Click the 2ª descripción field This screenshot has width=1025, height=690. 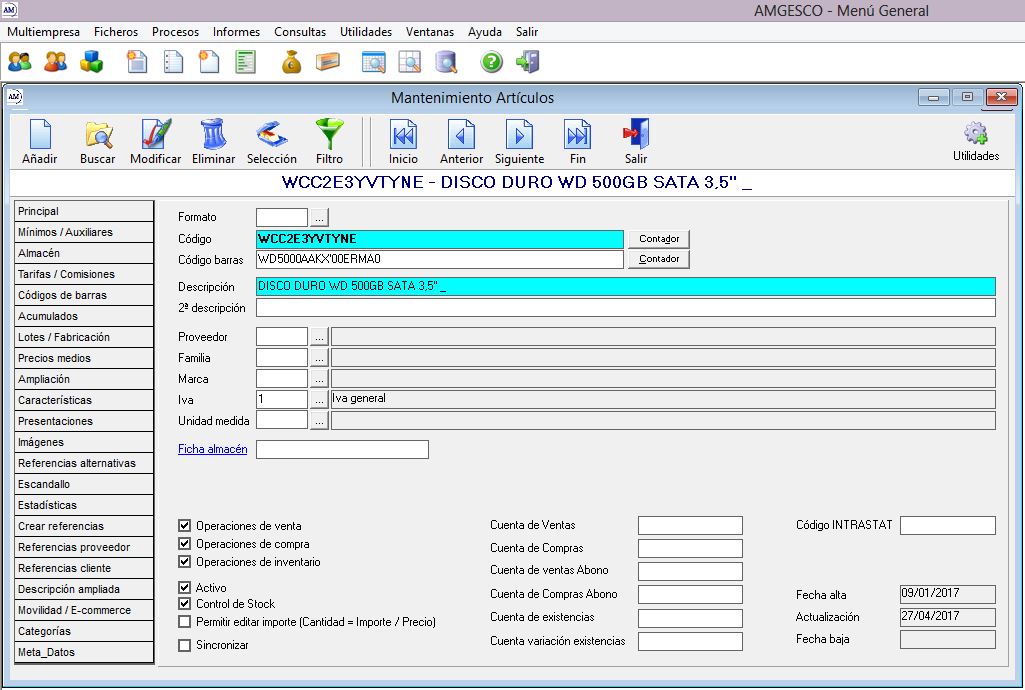coord(626,308)
